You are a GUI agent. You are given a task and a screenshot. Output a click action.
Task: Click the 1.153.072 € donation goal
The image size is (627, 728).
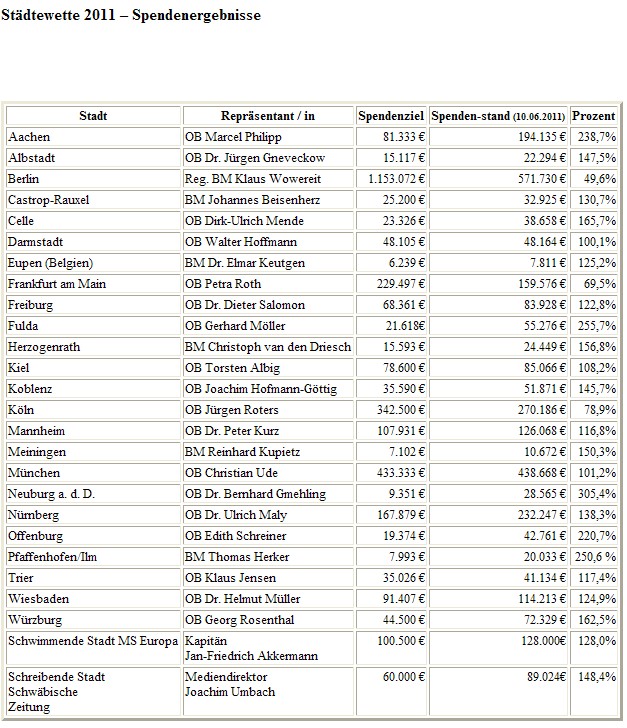point(391,178)
